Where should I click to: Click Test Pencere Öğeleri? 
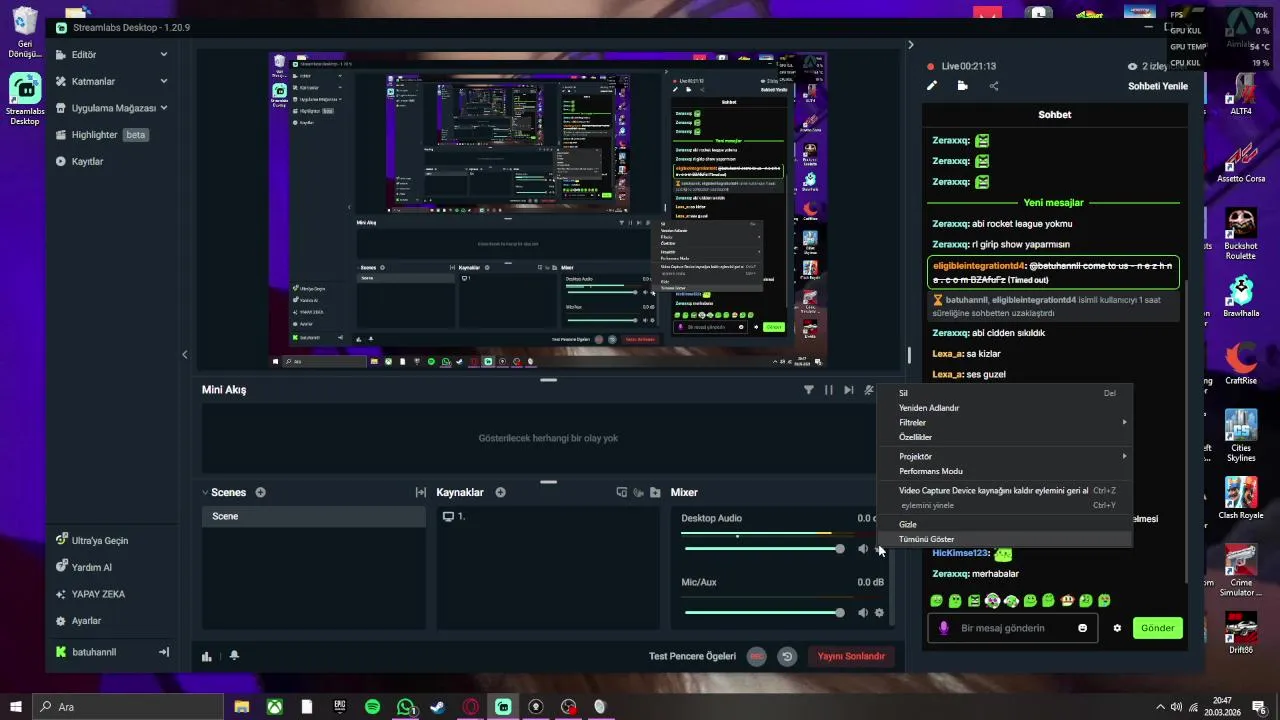(x=692, y=656)
